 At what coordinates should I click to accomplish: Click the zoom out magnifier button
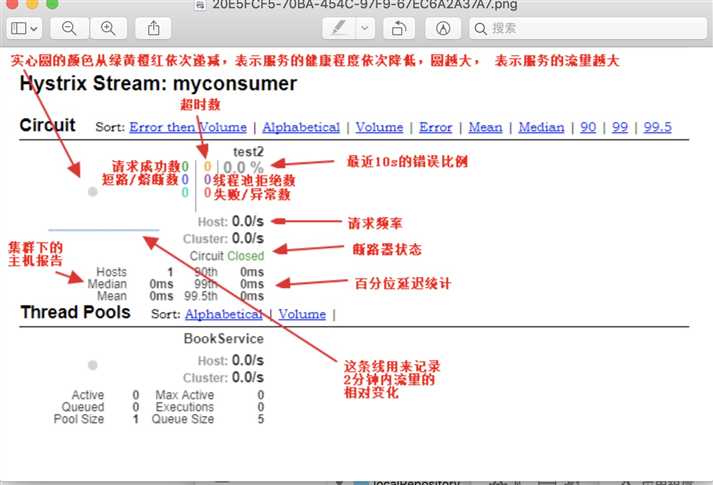tap(69, 29)
